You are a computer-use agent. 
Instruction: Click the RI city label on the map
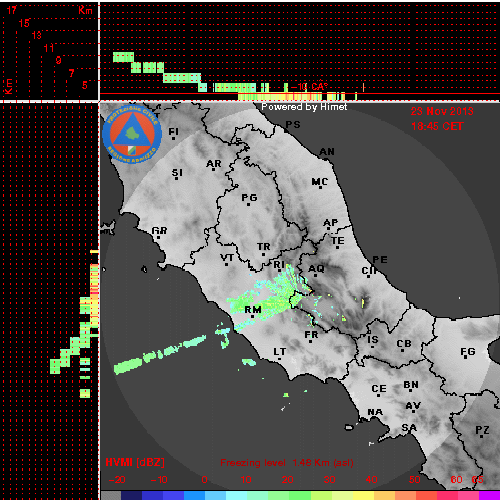(x=279, y=264)
